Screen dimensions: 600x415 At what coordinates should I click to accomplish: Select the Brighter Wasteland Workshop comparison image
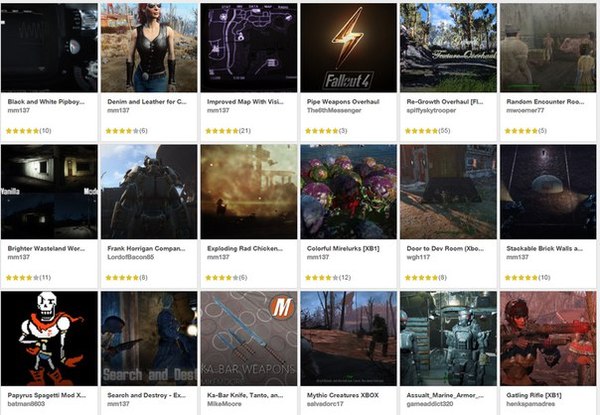click(x=49, y=192)
